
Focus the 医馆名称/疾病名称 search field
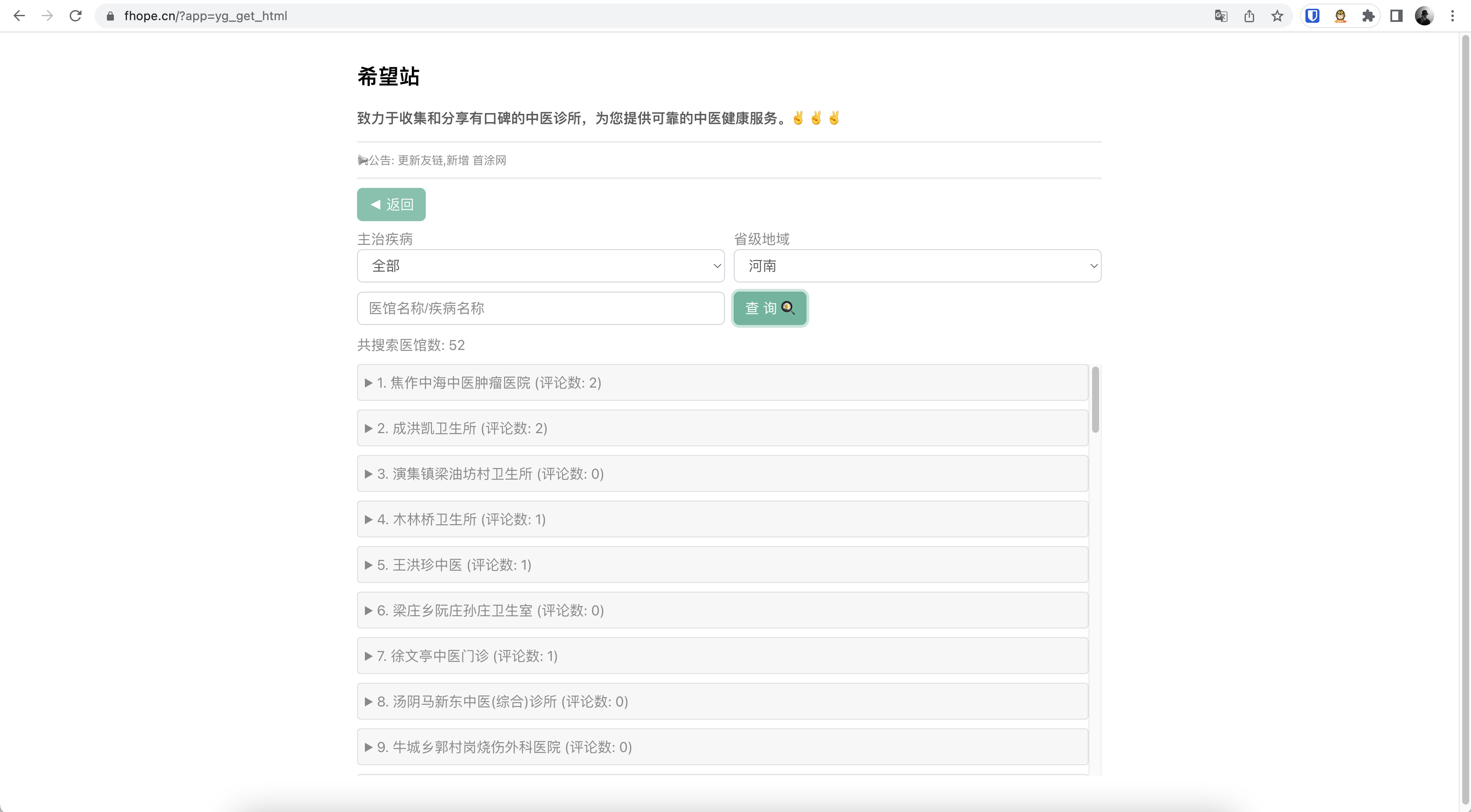click(541, 308)
